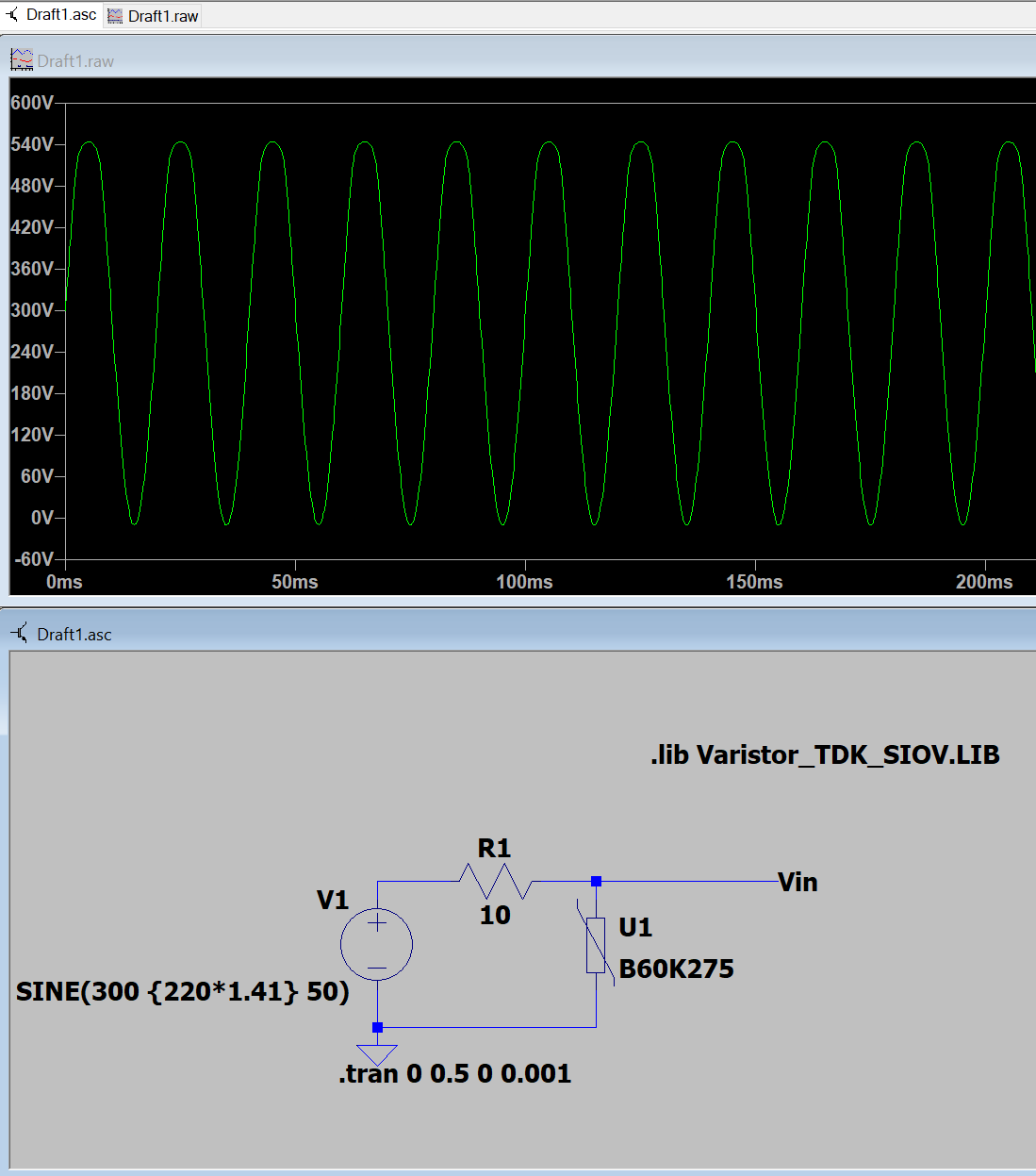Click the 600V vertical axis label
1036x1176 pixels.
pos(32,103)
